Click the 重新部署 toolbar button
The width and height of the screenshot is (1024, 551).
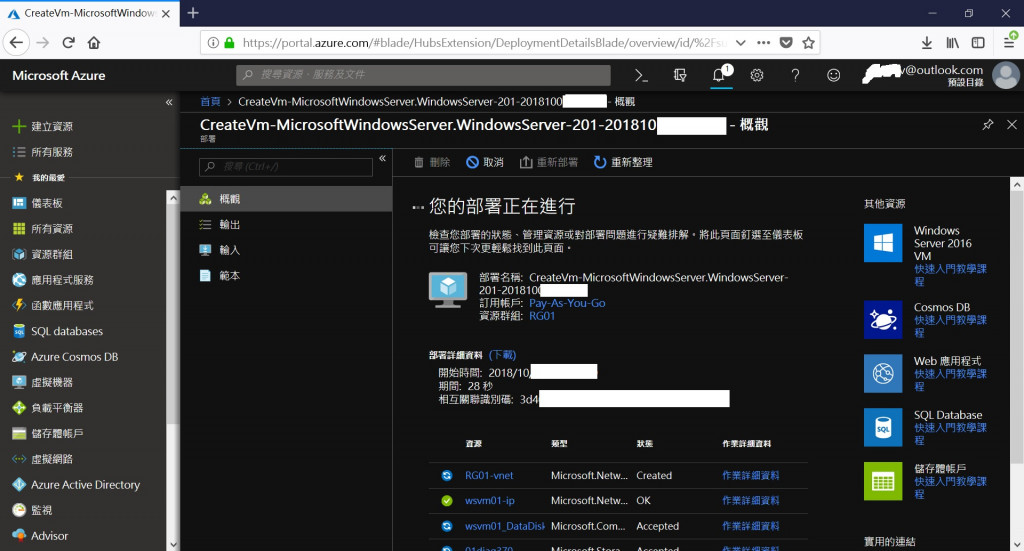click(x=549, y=162)
